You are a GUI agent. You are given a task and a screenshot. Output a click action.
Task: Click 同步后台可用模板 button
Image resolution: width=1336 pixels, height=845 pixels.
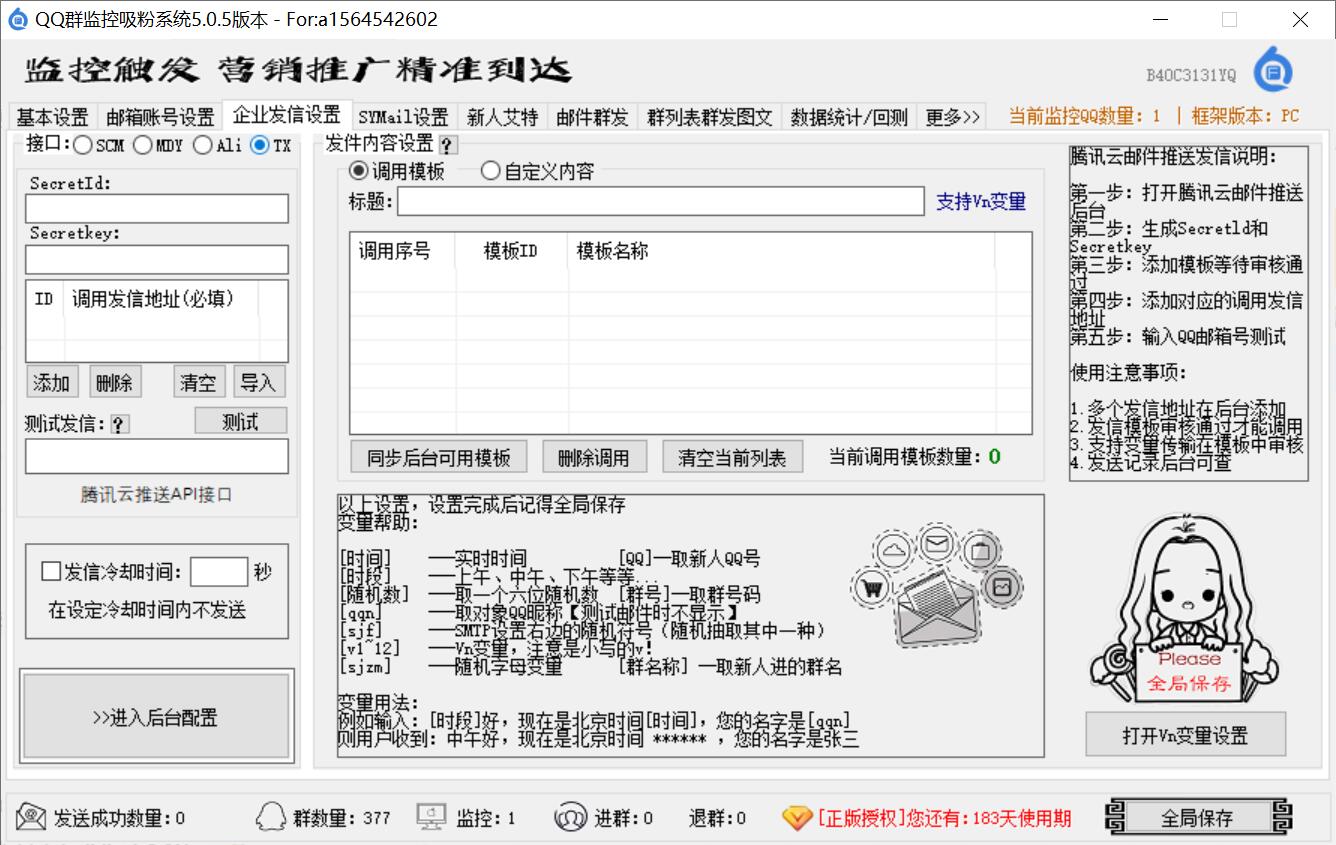tap(438, 458)
